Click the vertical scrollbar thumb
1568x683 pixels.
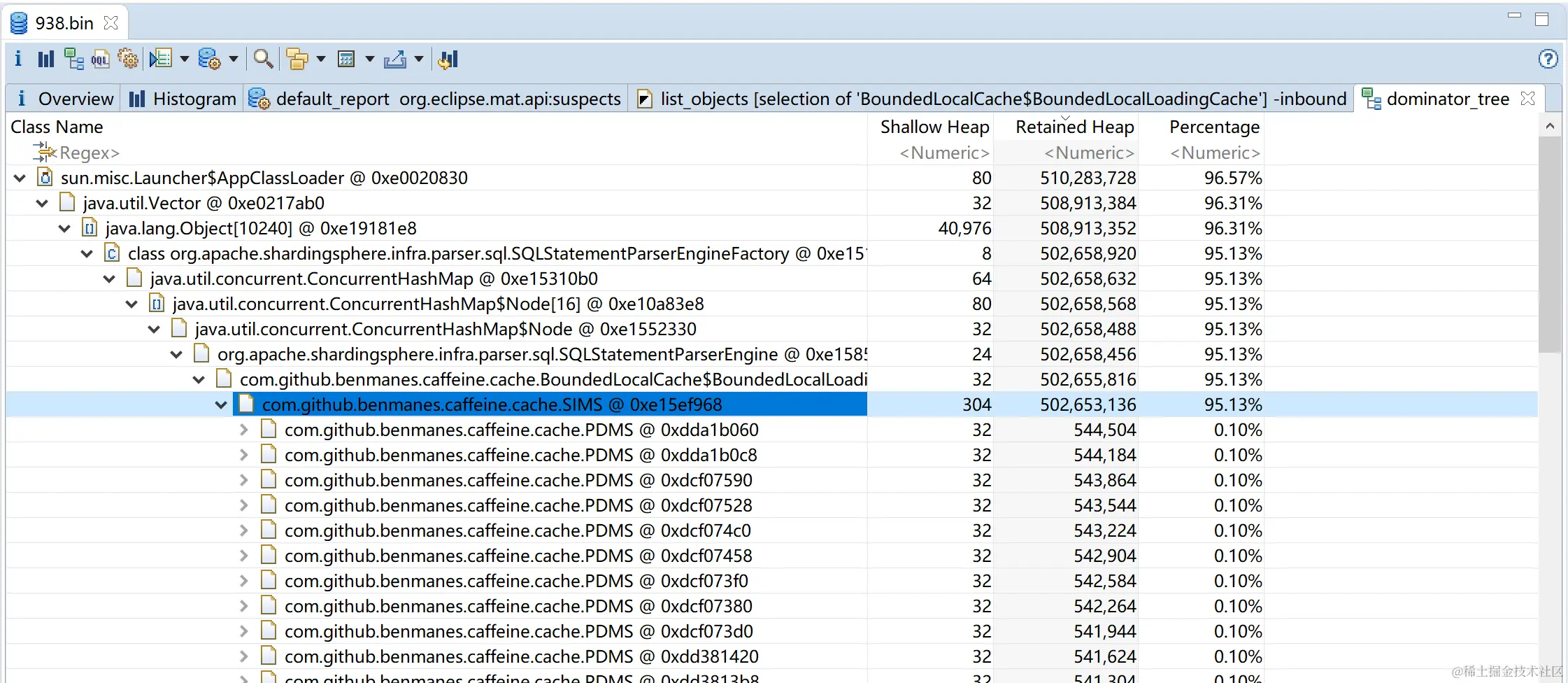tap(1550, 245)
